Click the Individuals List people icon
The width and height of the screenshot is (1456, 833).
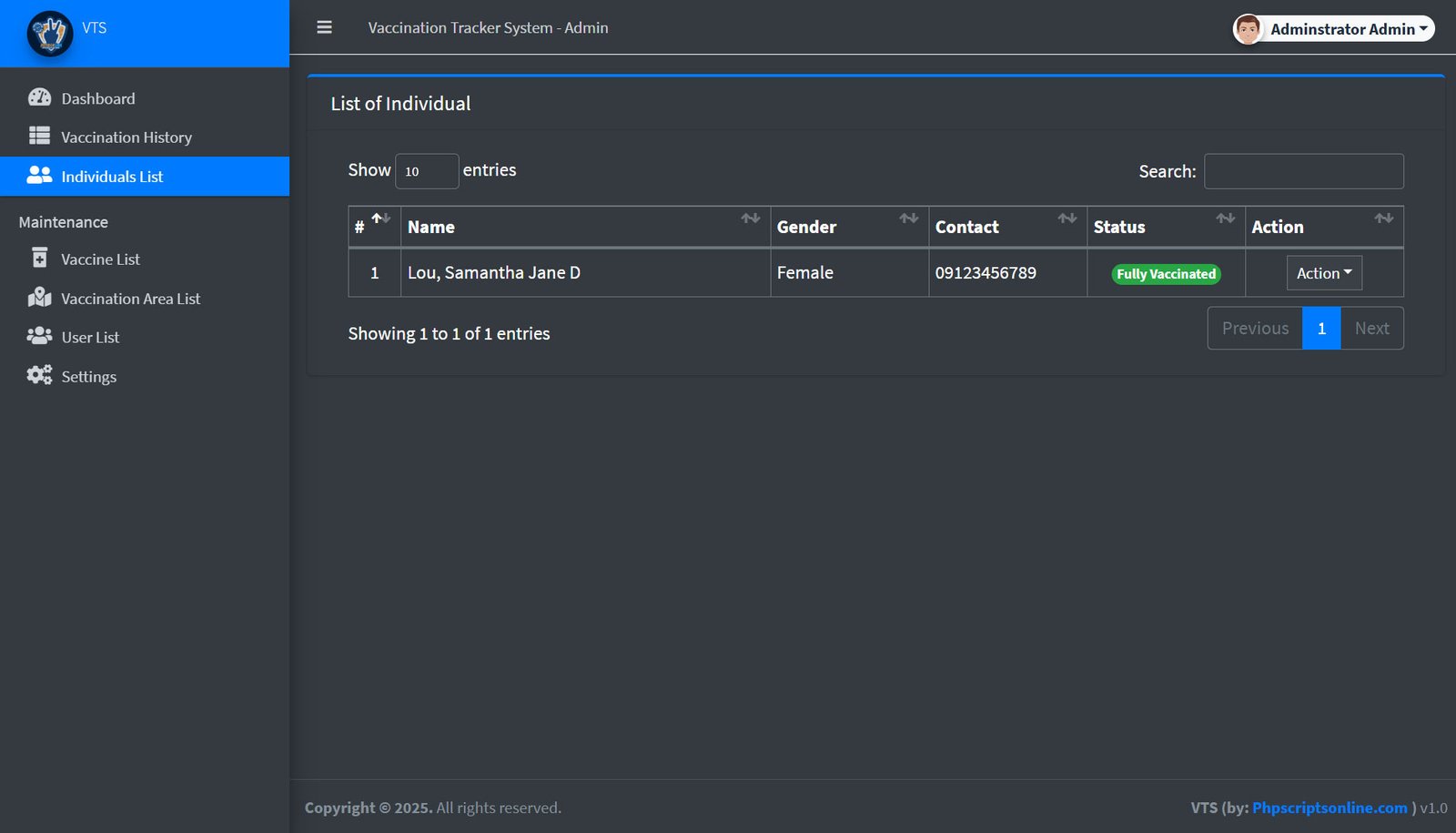click(39, 176)
